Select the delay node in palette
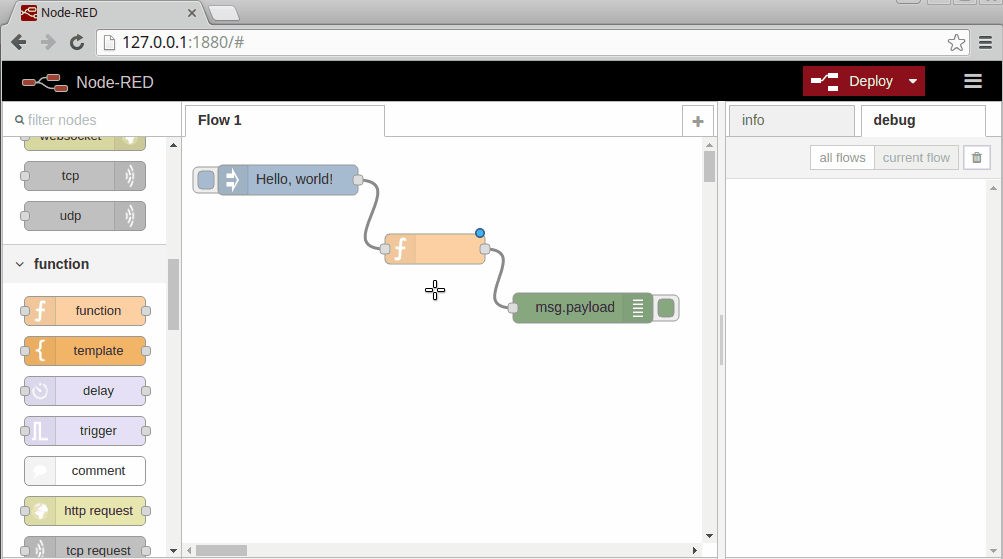 (x=85, y=391)
